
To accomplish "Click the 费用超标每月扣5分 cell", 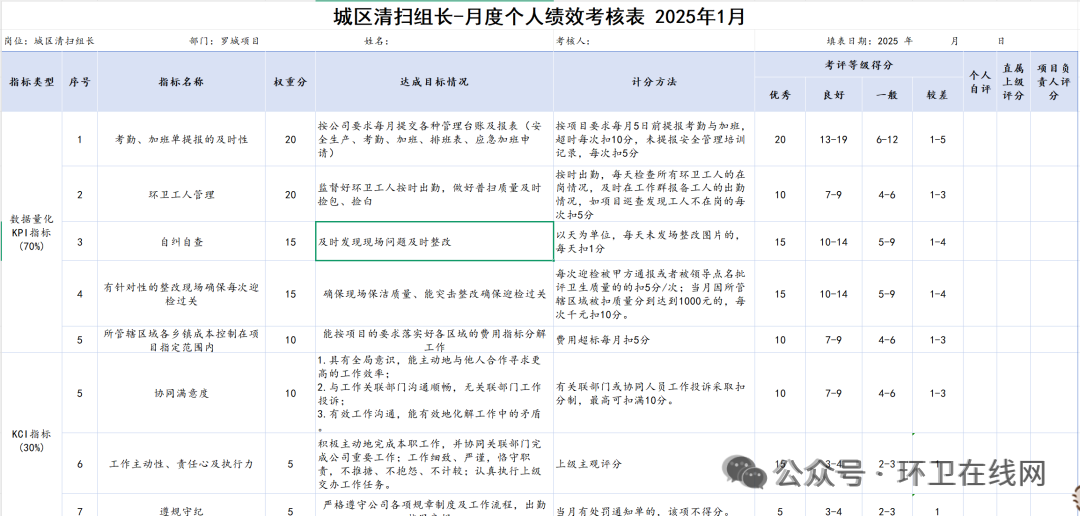I will 654,340.
